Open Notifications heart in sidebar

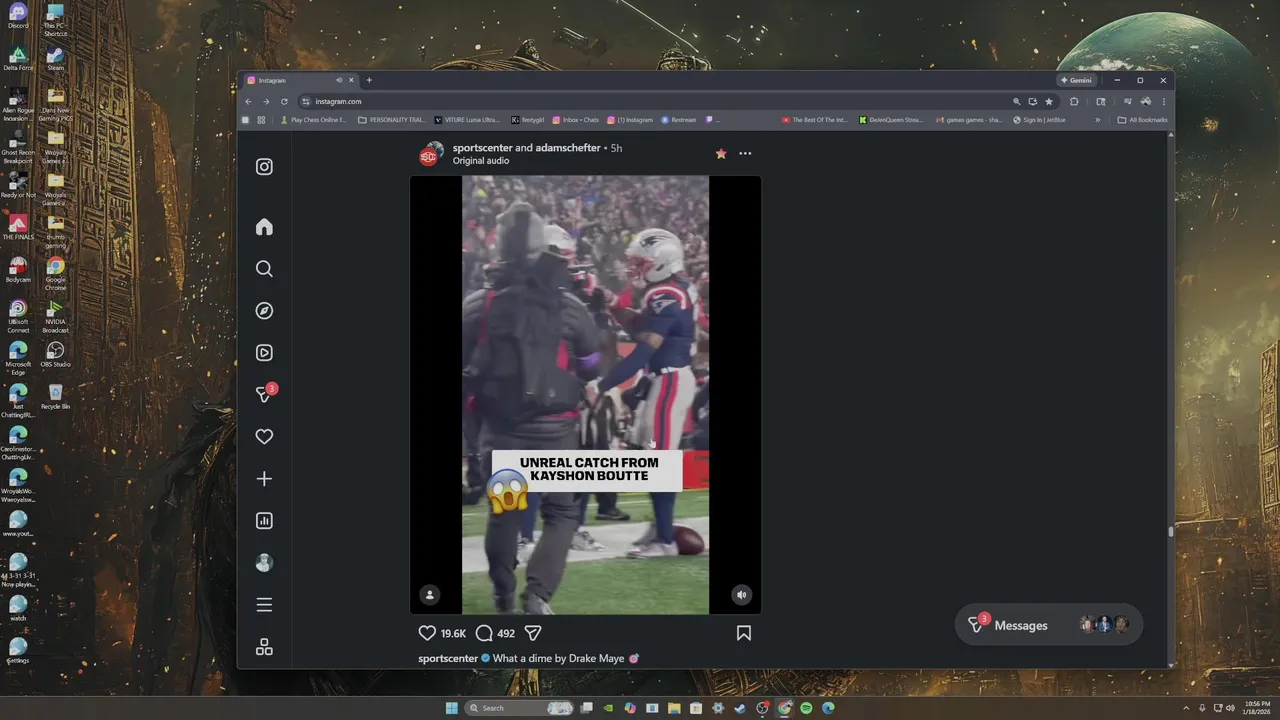[264, 437]
